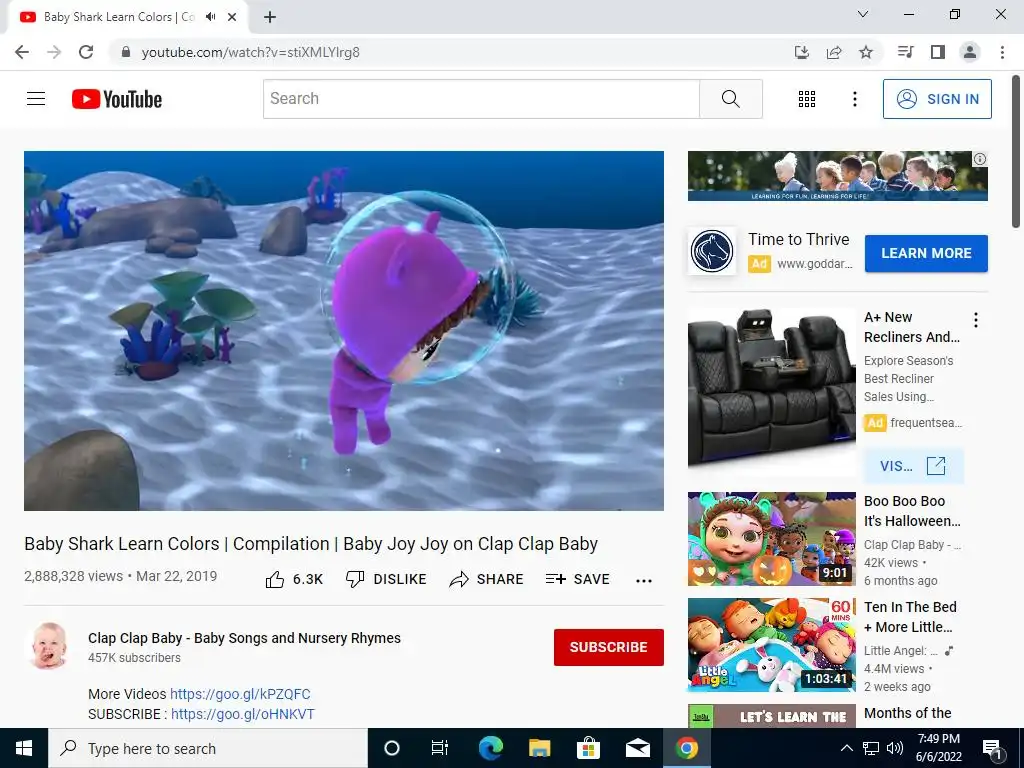
Task: Open more actions ellipsis below video
Action: tap(644, 581)
